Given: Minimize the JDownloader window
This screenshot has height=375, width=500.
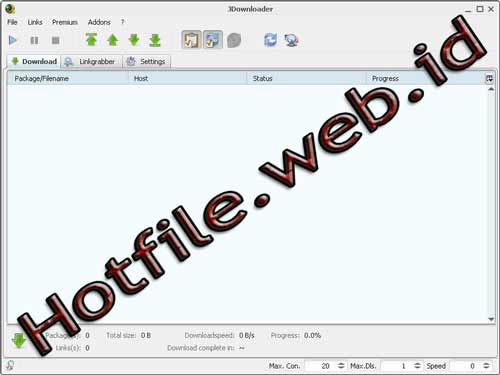Looking at the screenshot, I should (x=468, y=10).
